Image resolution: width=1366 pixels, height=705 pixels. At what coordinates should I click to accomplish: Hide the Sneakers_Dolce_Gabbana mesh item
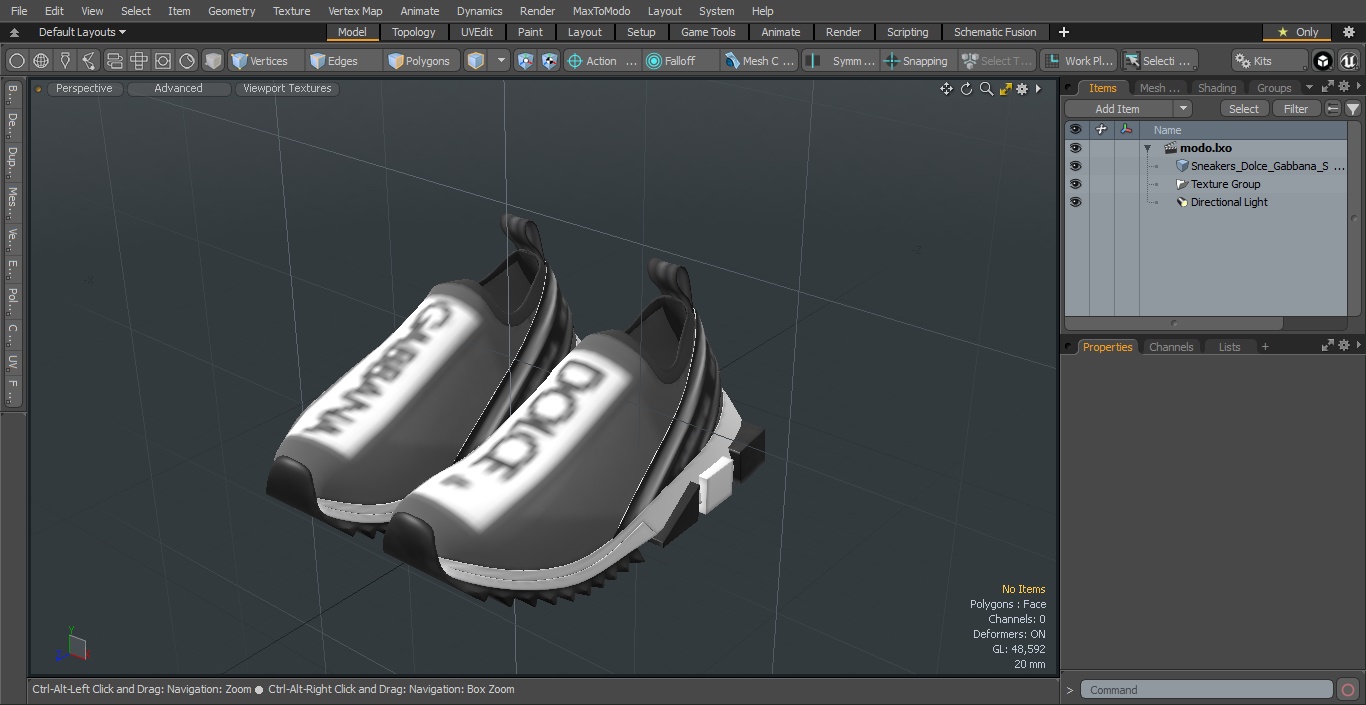click(1075, 166)
